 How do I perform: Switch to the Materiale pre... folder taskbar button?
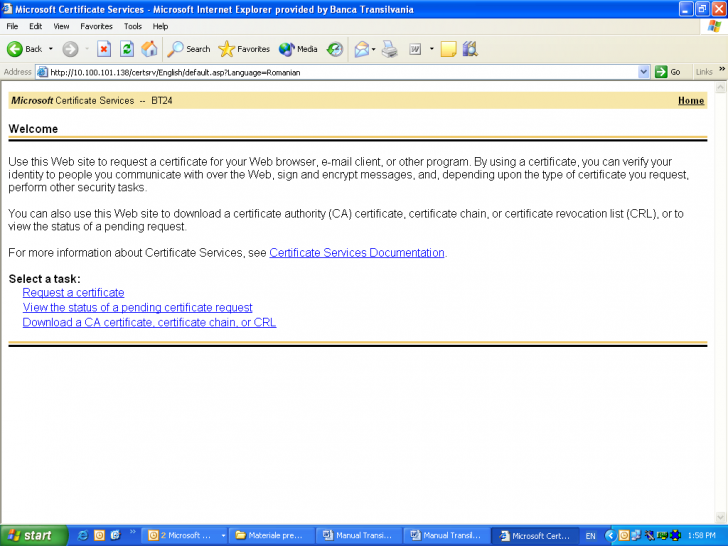273,535
